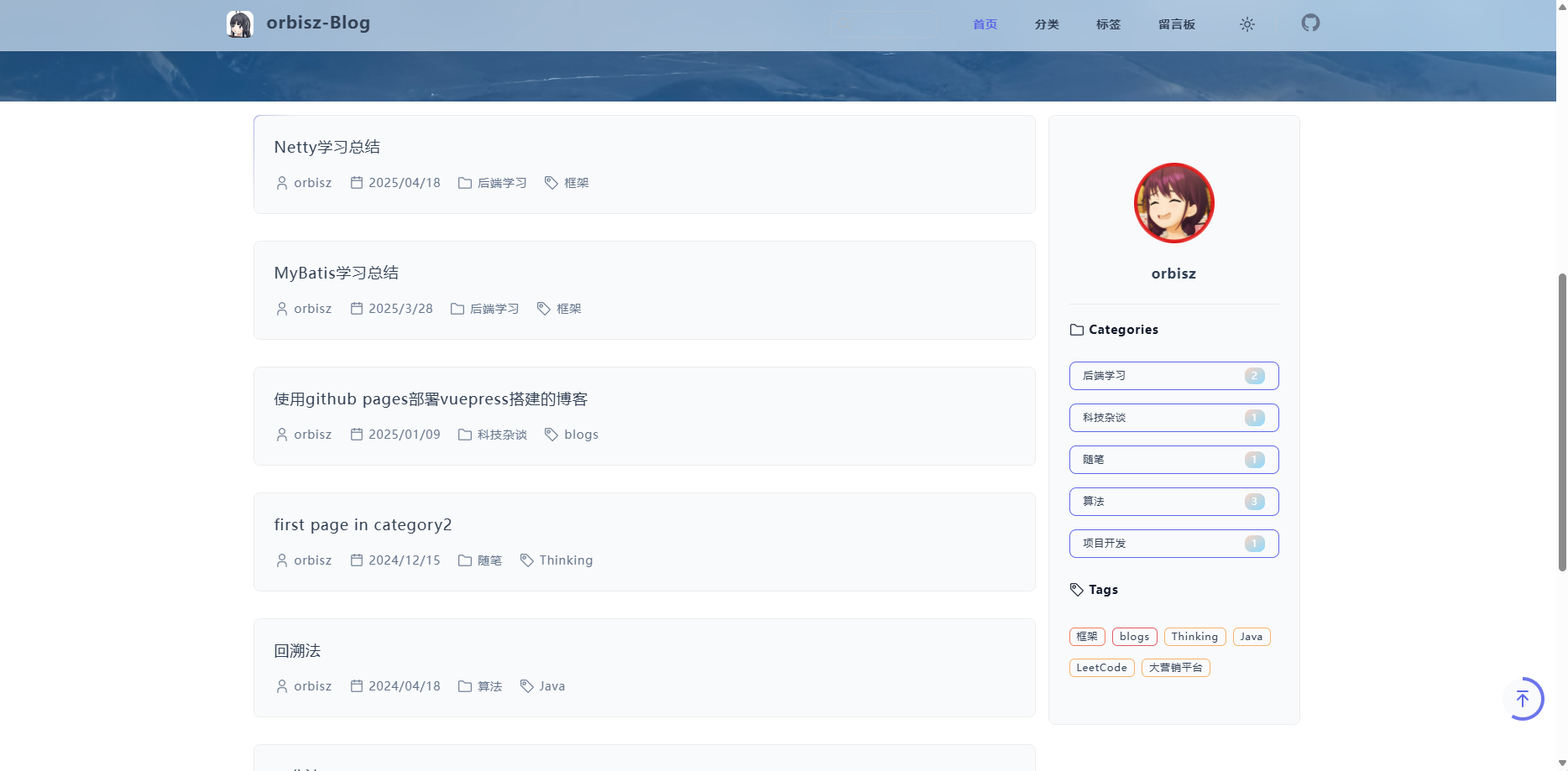This screenshot has width=1568, height=771.
Task: Open the 留言板 page from the navbar
Action: (1177, 24)
